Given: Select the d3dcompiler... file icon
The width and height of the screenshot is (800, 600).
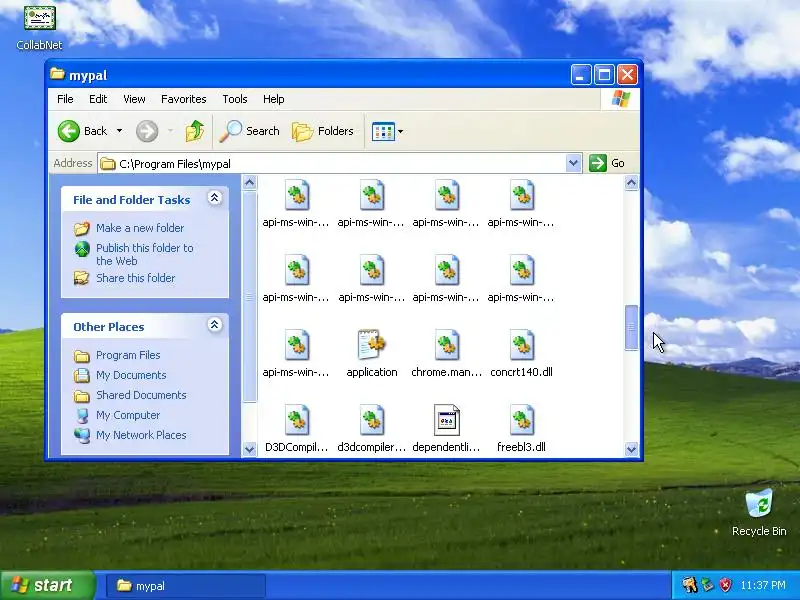Looking at the screenshot, I should 371,419.
